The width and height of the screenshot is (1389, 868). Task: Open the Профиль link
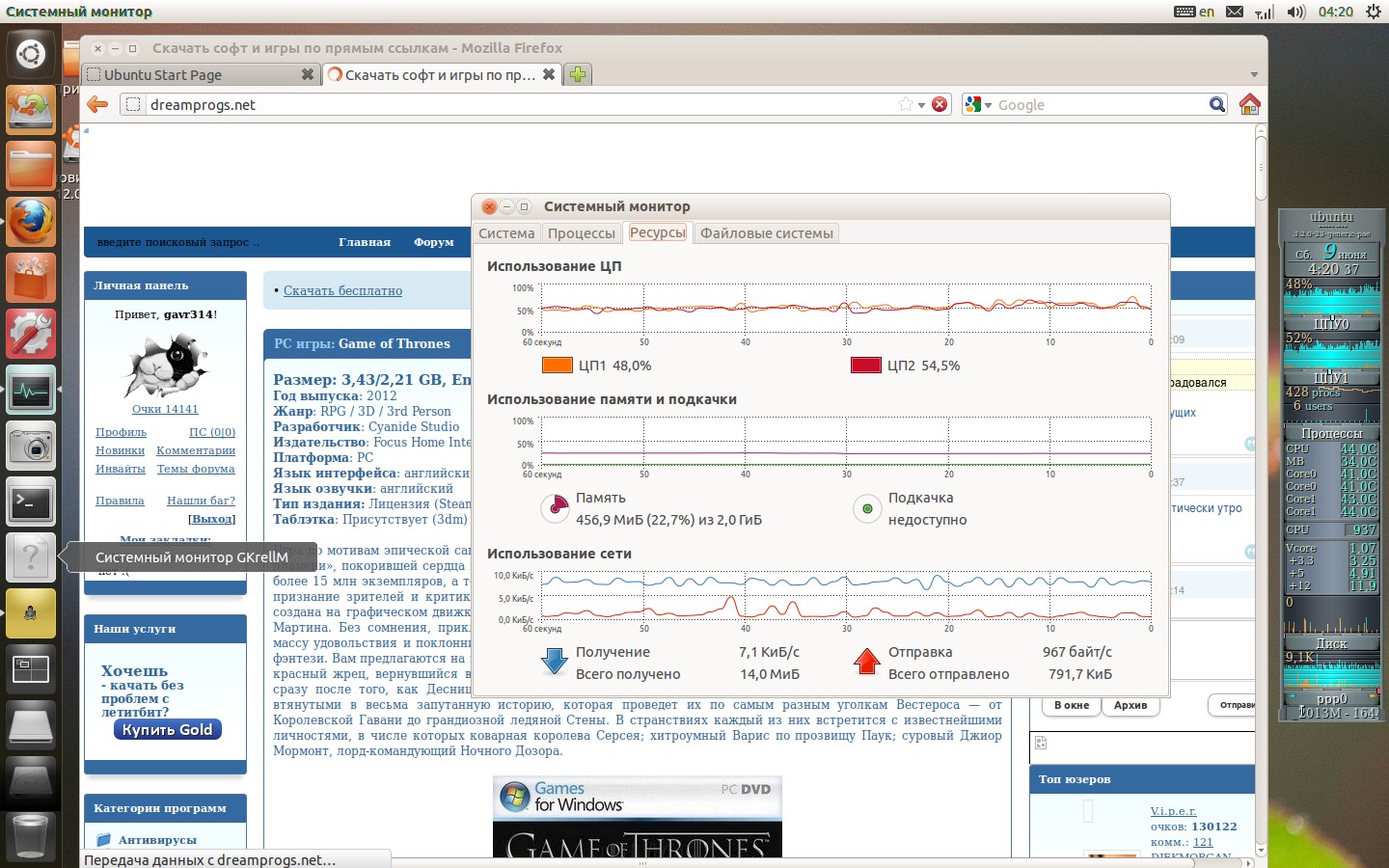click(x=122, y=432)
